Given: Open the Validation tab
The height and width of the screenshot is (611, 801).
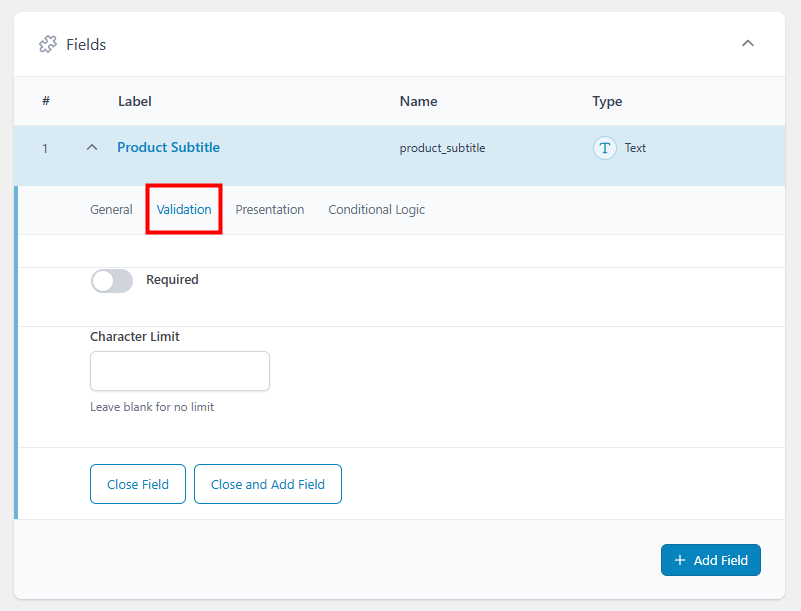Looking at the screenshot, I should (x=183, y=209).
